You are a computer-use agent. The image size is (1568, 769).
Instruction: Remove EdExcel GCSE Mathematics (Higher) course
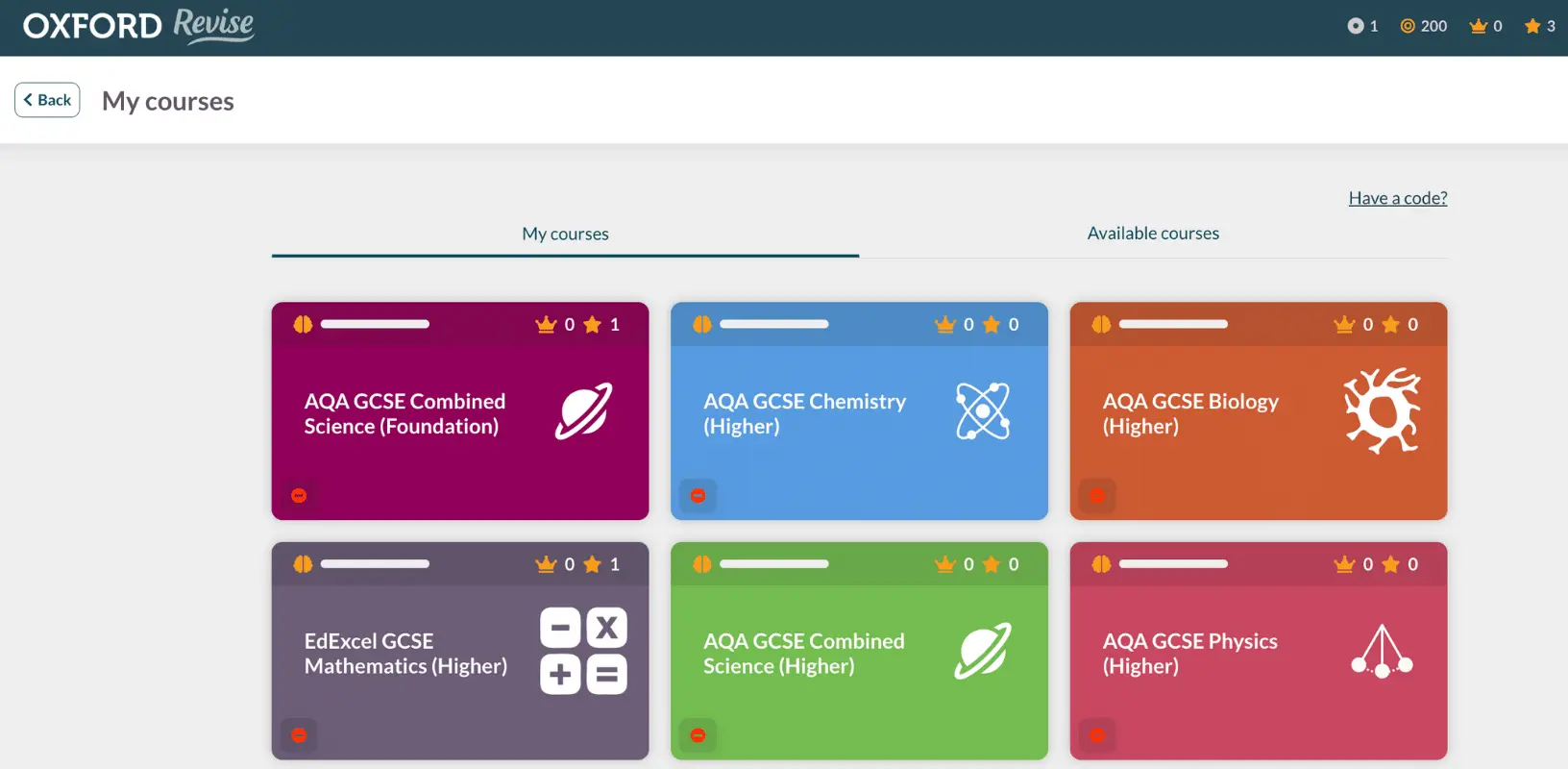[299, 735]
